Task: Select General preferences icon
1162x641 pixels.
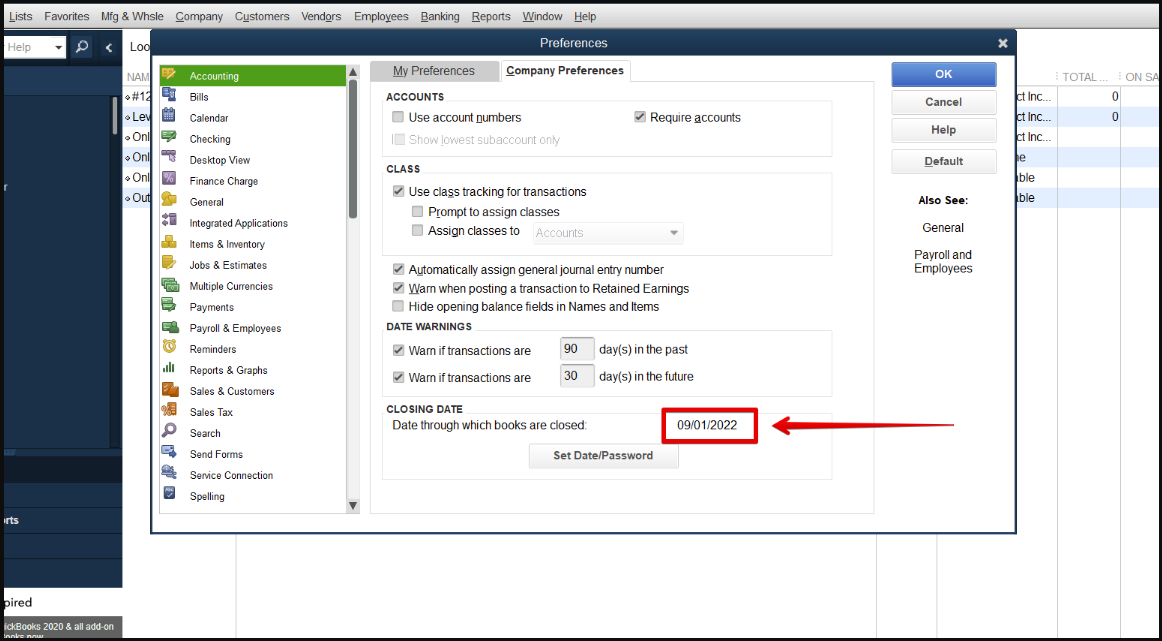Action: tap(169, 200)
